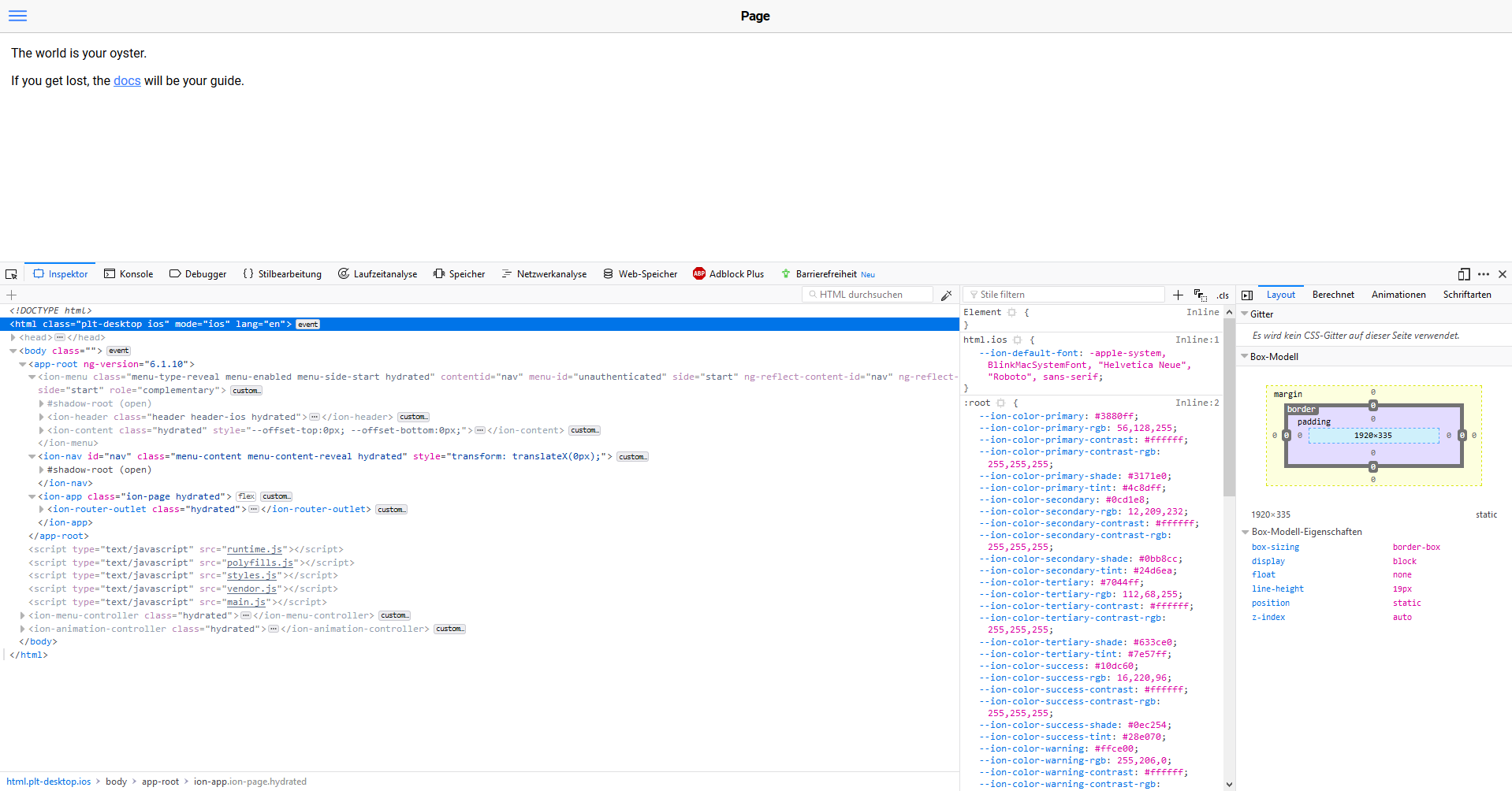This screenshot has height=791, width=1512.
Task: Open the Netzwerkanalyse tab
Action: [544, 274]
